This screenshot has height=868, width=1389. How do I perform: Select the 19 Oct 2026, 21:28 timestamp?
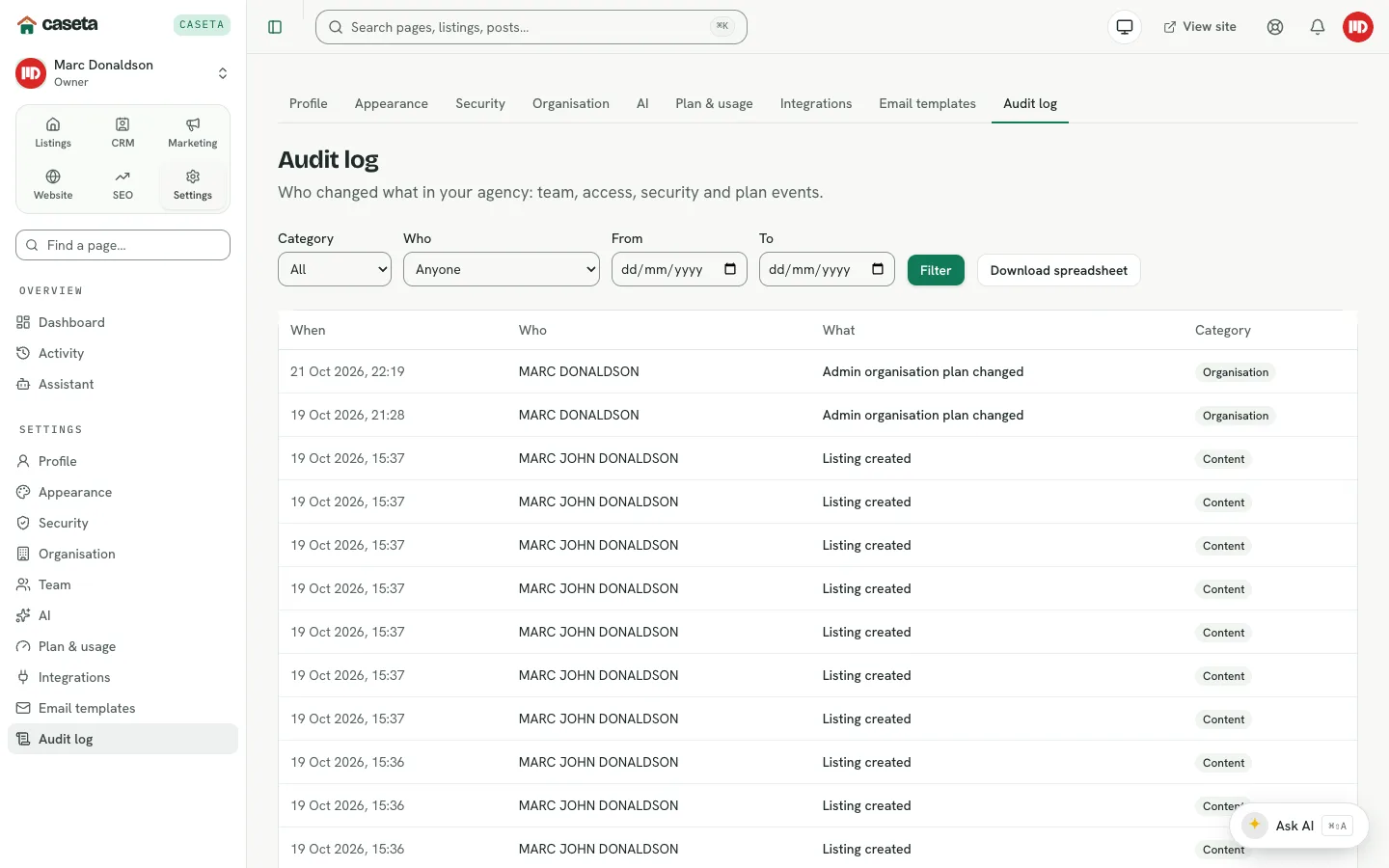pos(347,415)
